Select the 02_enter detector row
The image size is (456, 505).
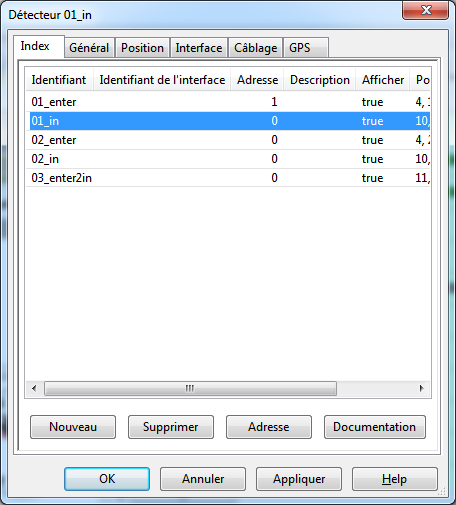pyautogui.click(x=228, y=140)
